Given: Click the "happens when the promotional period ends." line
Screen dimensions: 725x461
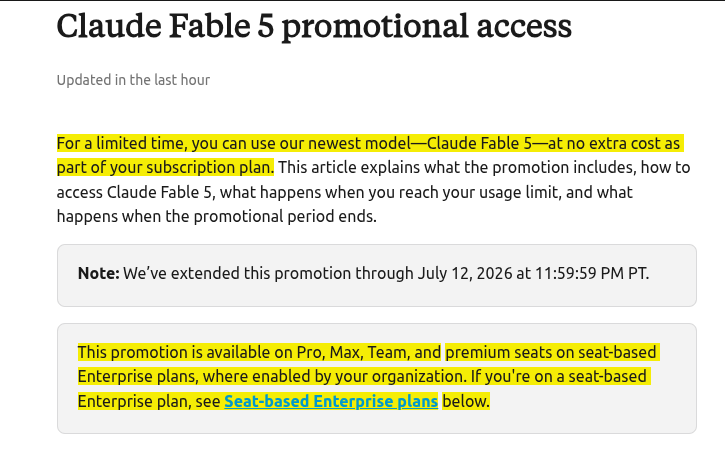Looking at the screenshot, I should click(216, 216).
